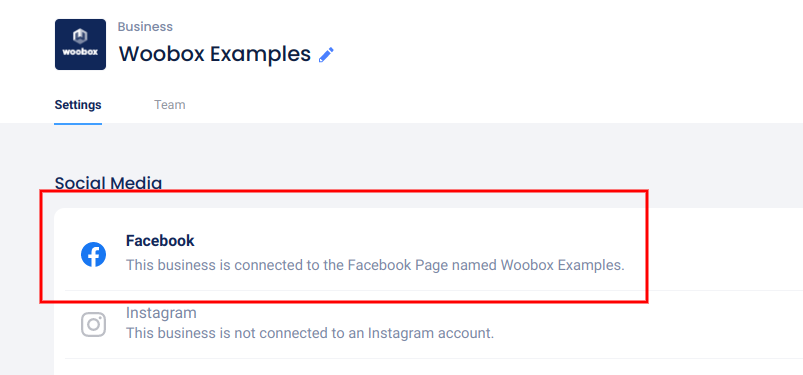Open the Instagram connection row title
Viewport: 803px width, 375px height.
click(161, 312)
